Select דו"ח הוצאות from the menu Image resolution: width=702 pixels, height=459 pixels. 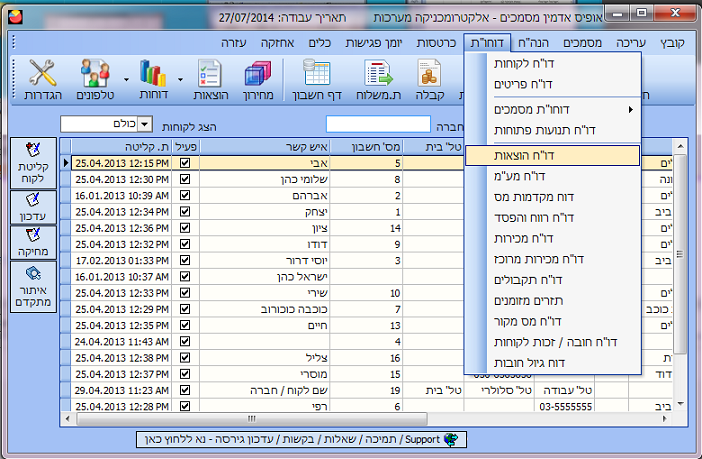pos(552,155)
